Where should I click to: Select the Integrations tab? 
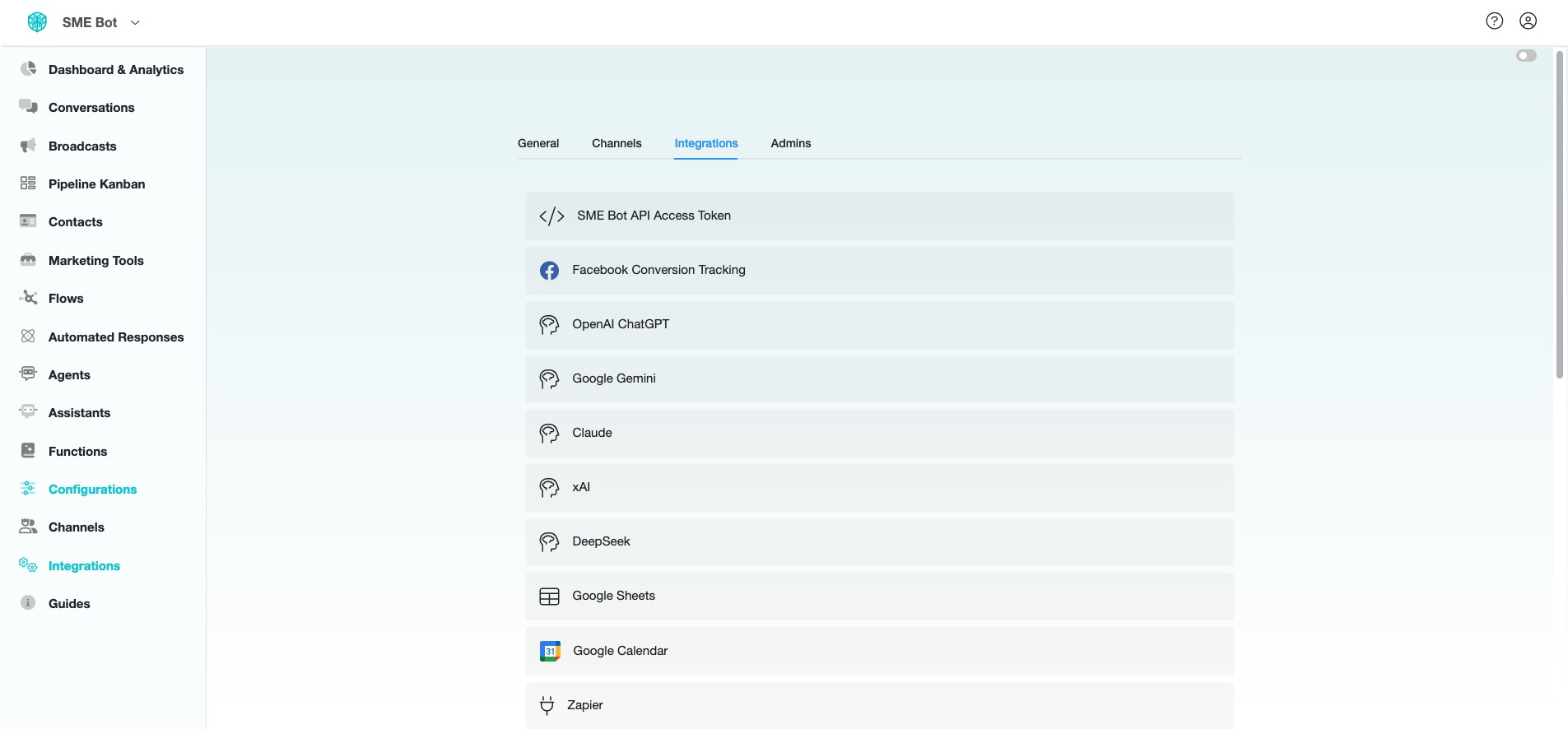point(706,143)
